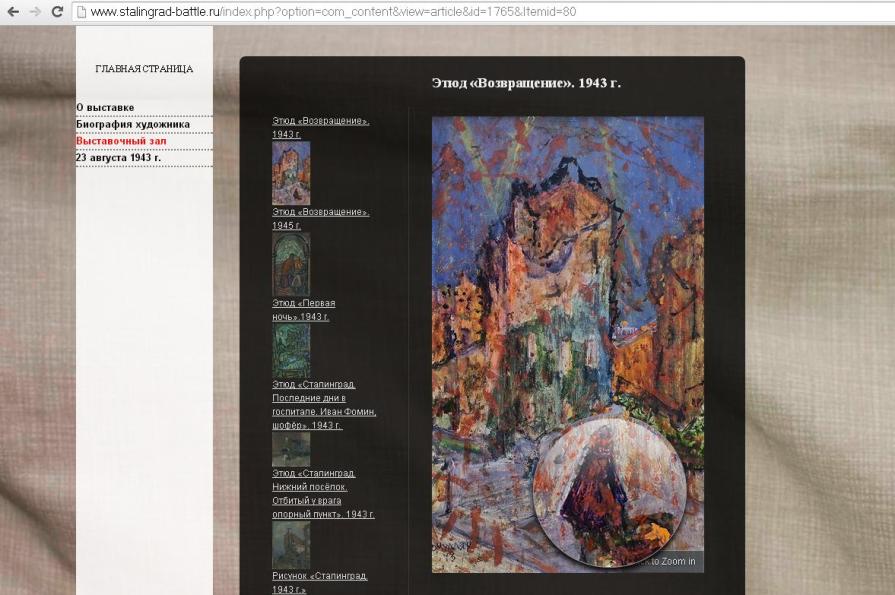The width and height of the screenshot is (895, 595).
Task: Click the heading Этюд «Возвращение». 1943 г.
Action: [526, 83]
